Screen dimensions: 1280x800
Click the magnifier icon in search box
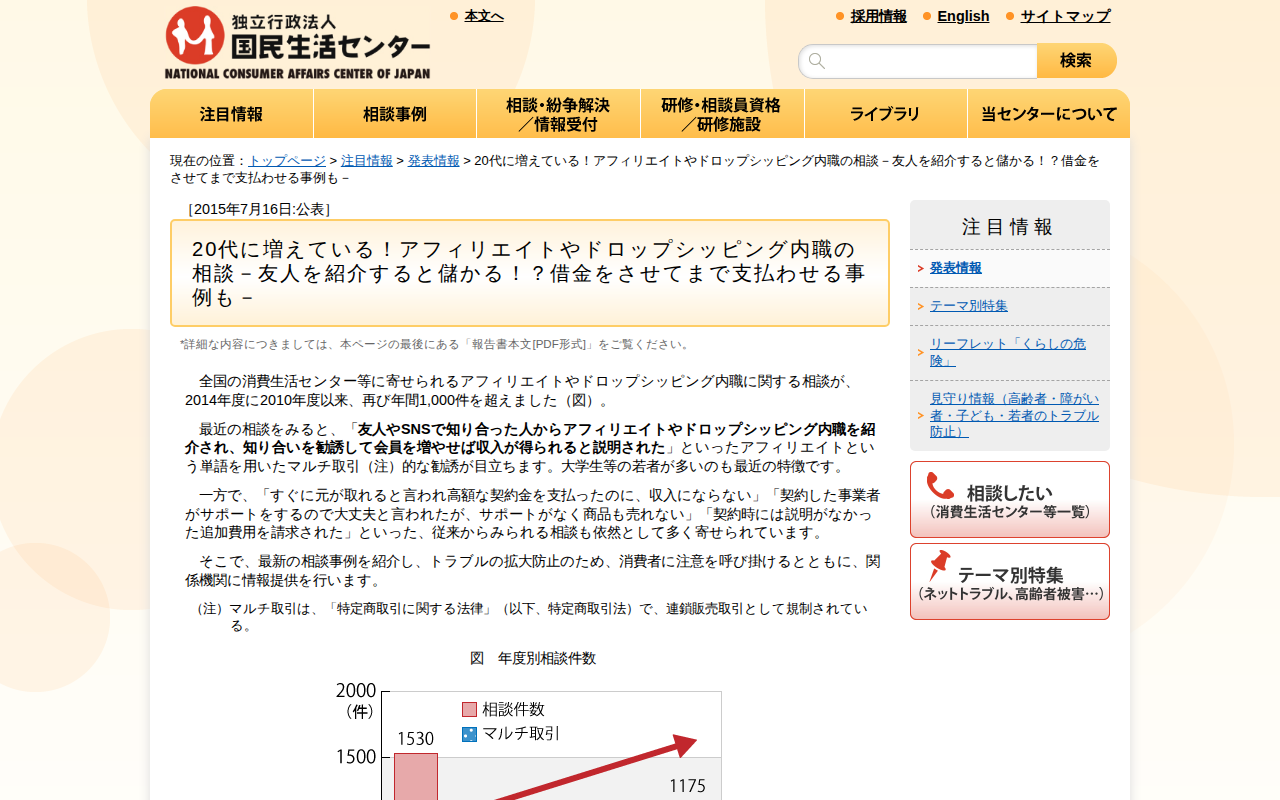(817, 61)
